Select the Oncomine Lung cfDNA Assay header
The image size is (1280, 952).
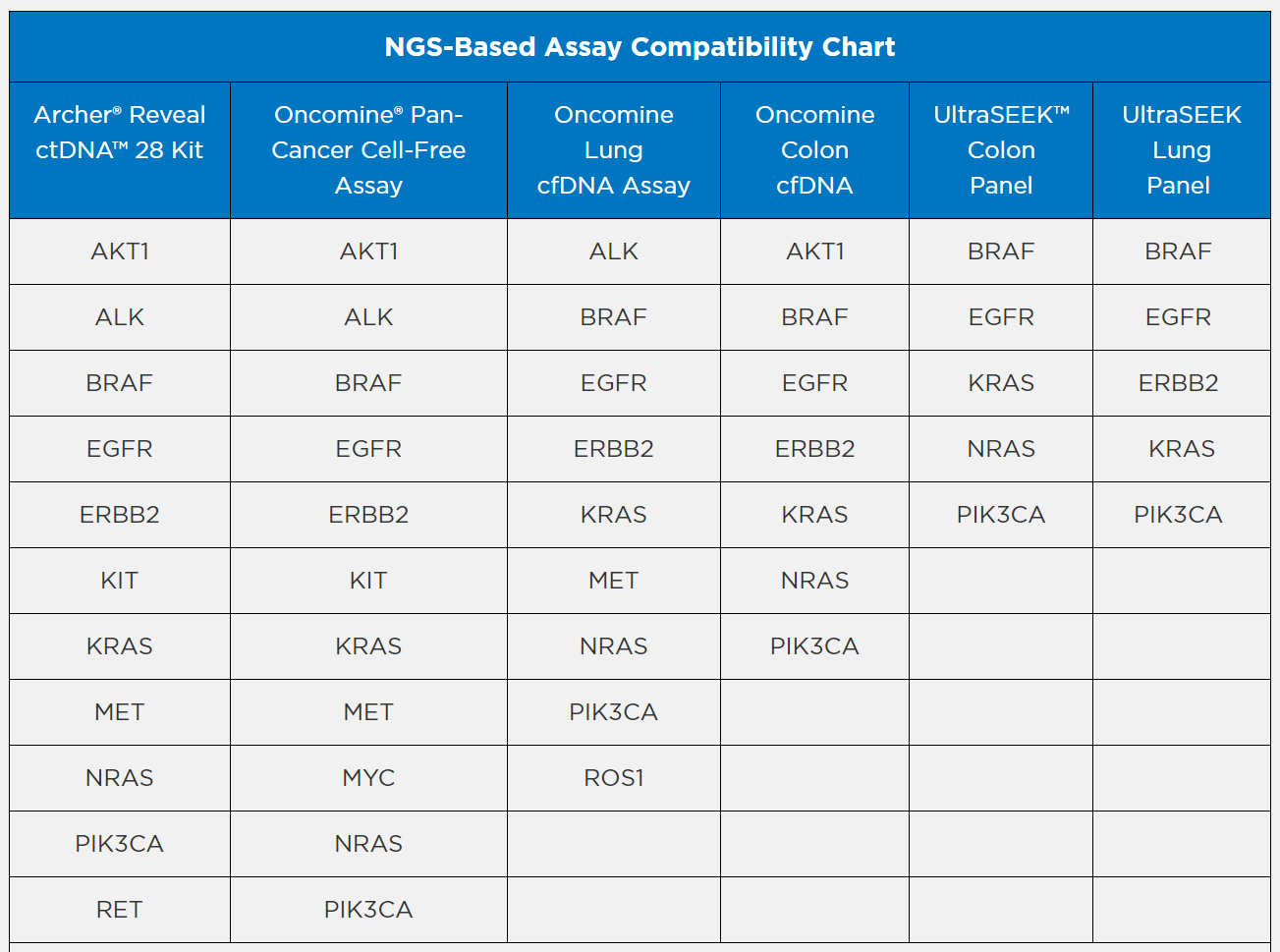(x=614, y=150)
